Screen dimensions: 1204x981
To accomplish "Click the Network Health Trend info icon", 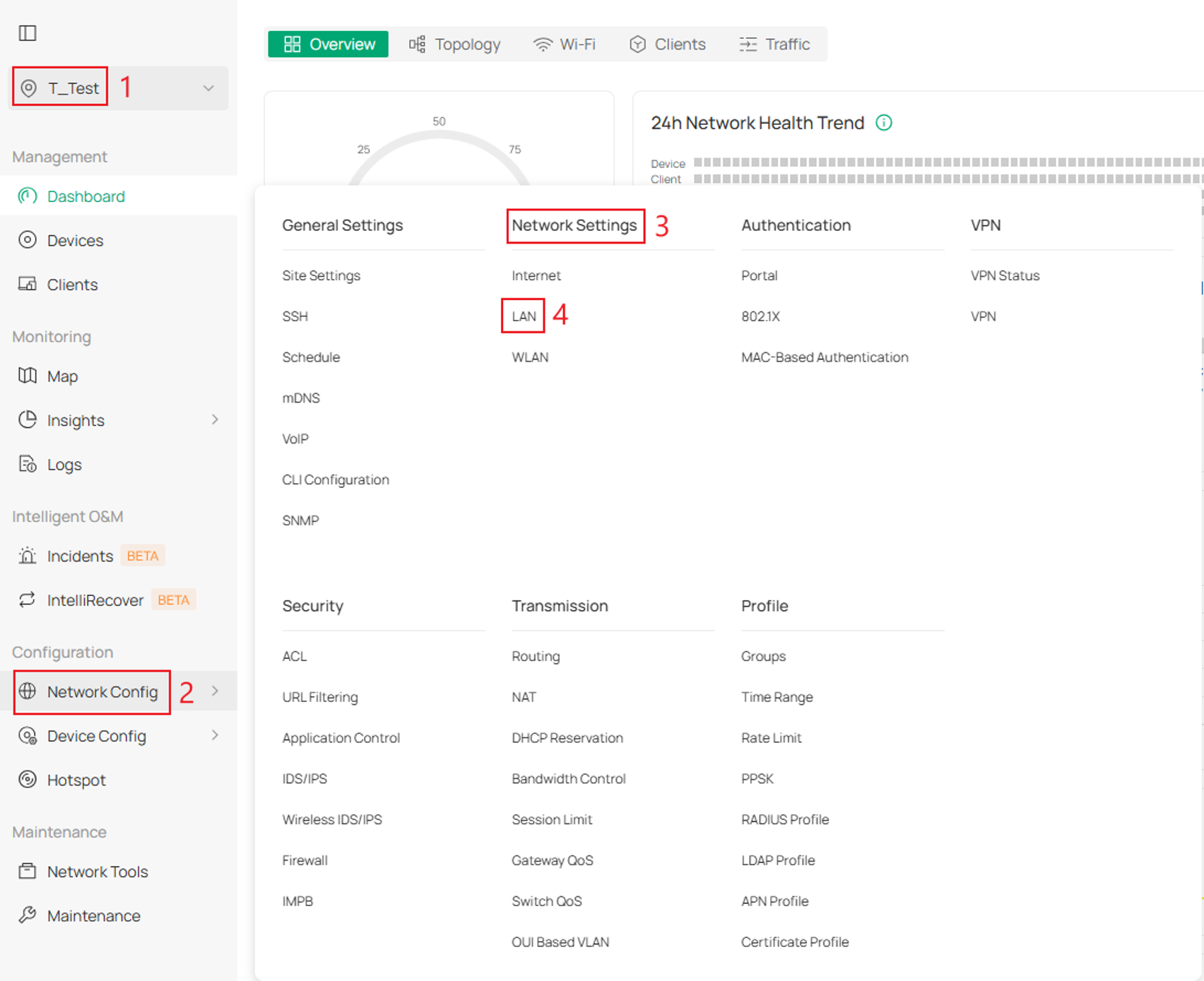I will tap(884, 123).
